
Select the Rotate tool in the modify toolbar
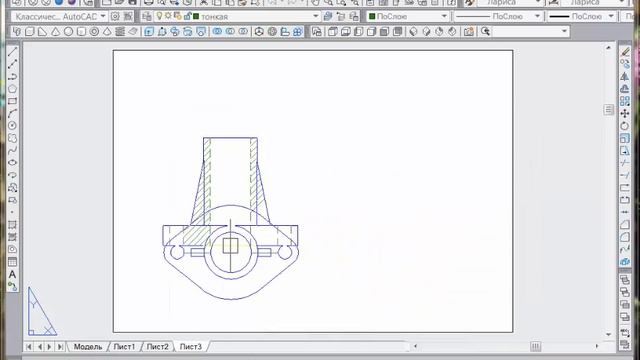pyautogui.click(x=625, y=126)
